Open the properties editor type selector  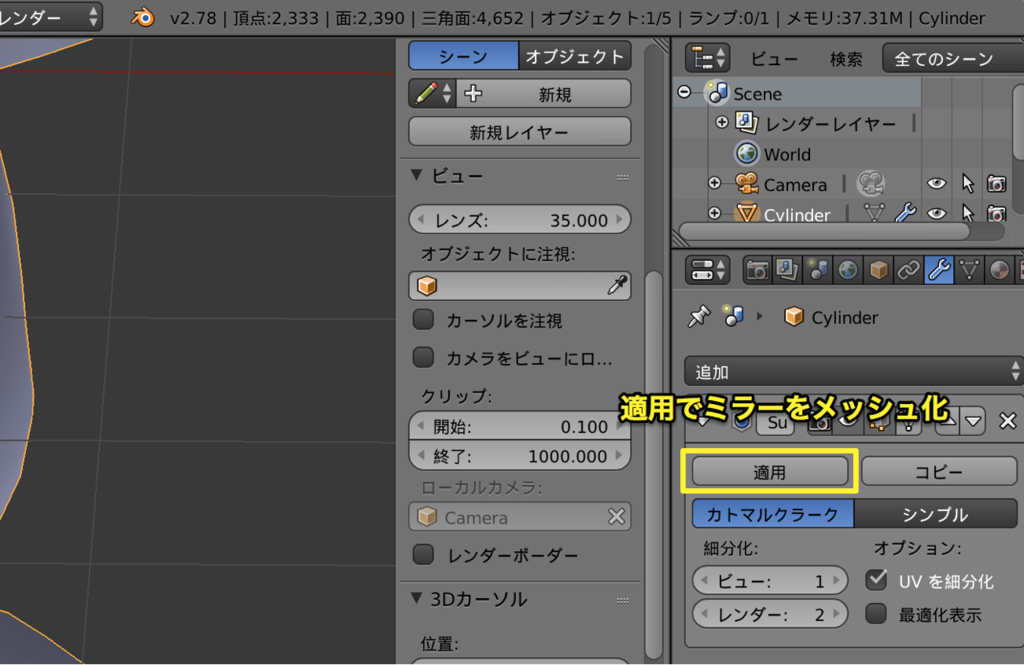click(x=707, y=270)
